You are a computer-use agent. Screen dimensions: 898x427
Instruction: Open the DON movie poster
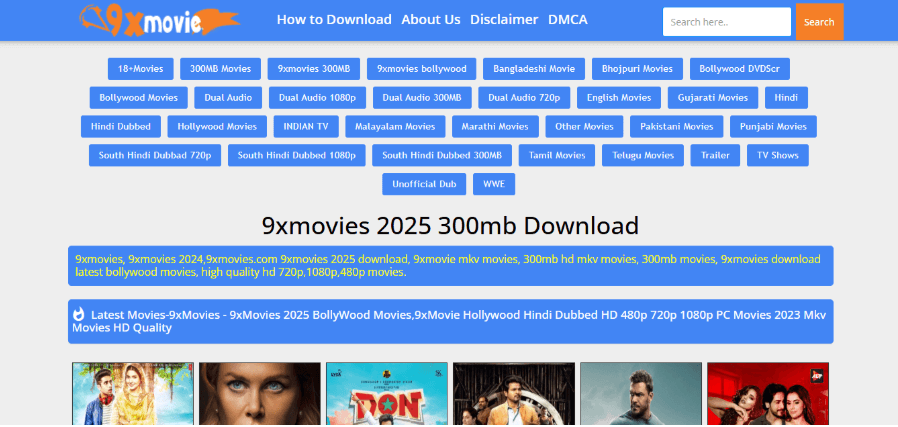(x=387, y=394)
